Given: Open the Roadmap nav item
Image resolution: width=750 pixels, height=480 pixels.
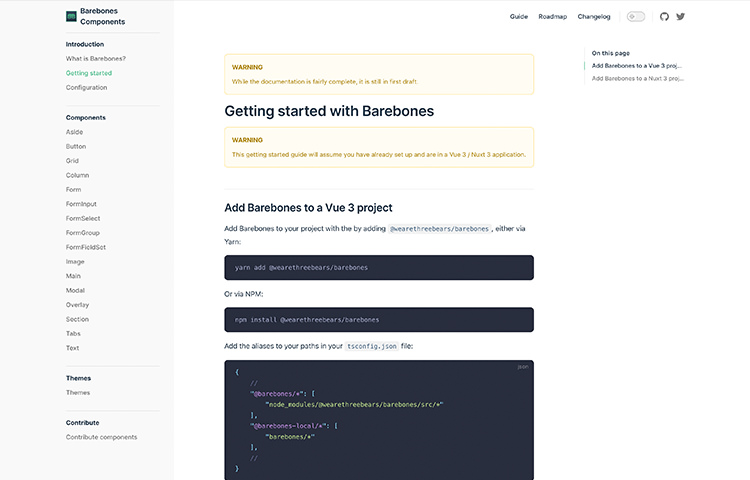Looking at the screenshot, I should (x=552, y=17).
